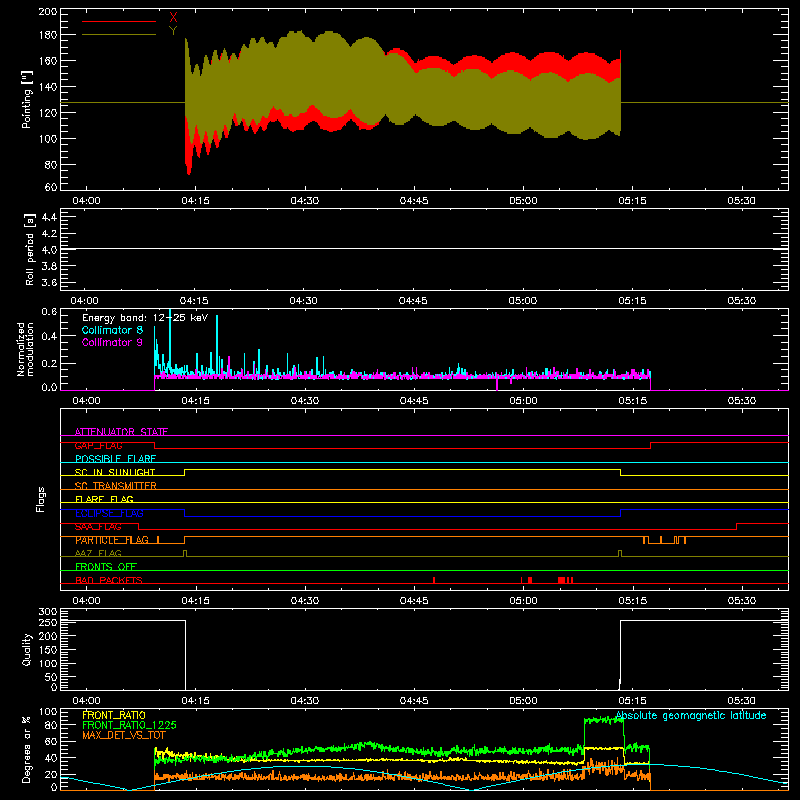The image size is (800, 800).
Task: Select the BAD_PACKETS flag label
Action: click(109, 580)
